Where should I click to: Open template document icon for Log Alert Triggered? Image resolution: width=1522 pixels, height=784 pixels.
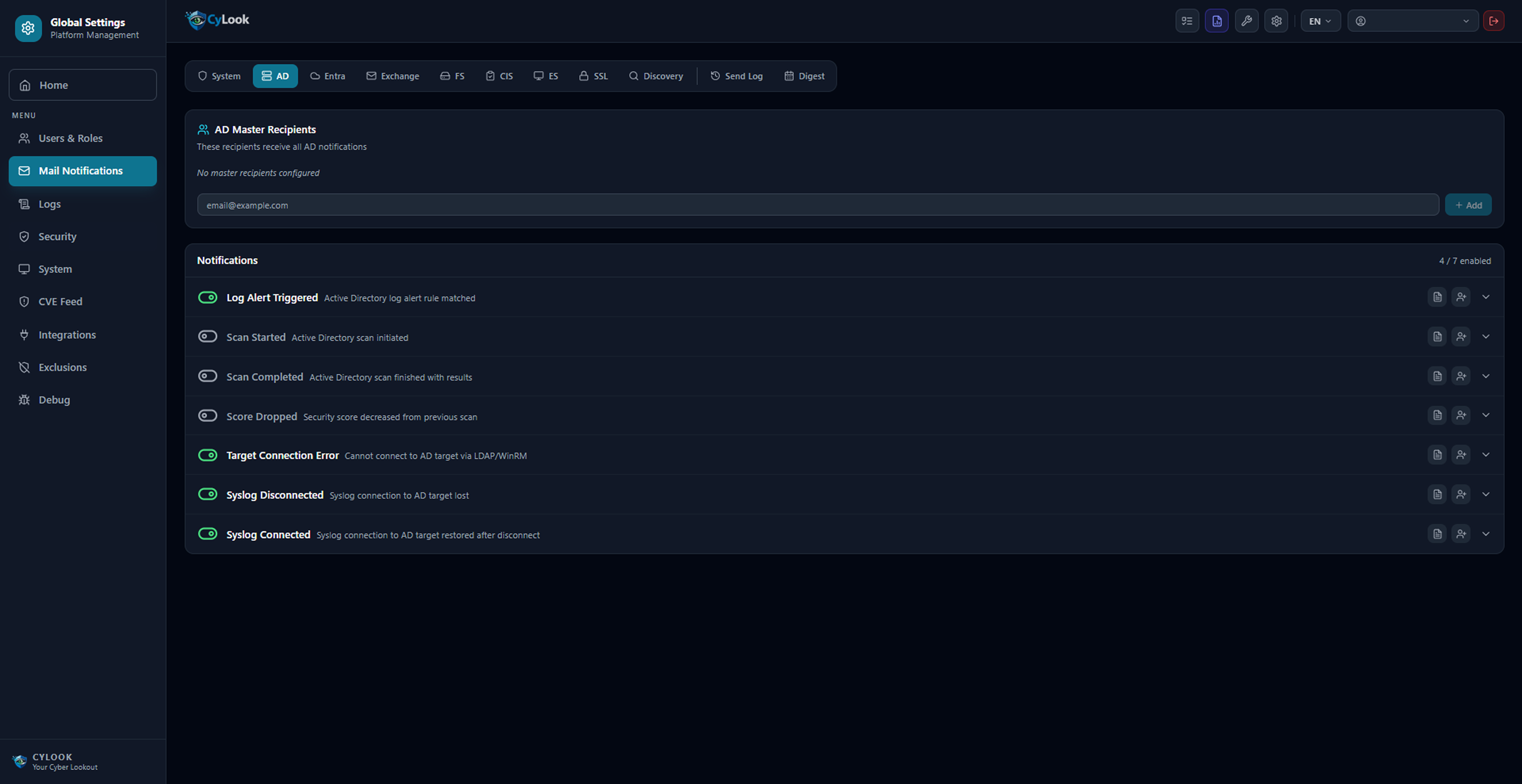click(1437, 297)
